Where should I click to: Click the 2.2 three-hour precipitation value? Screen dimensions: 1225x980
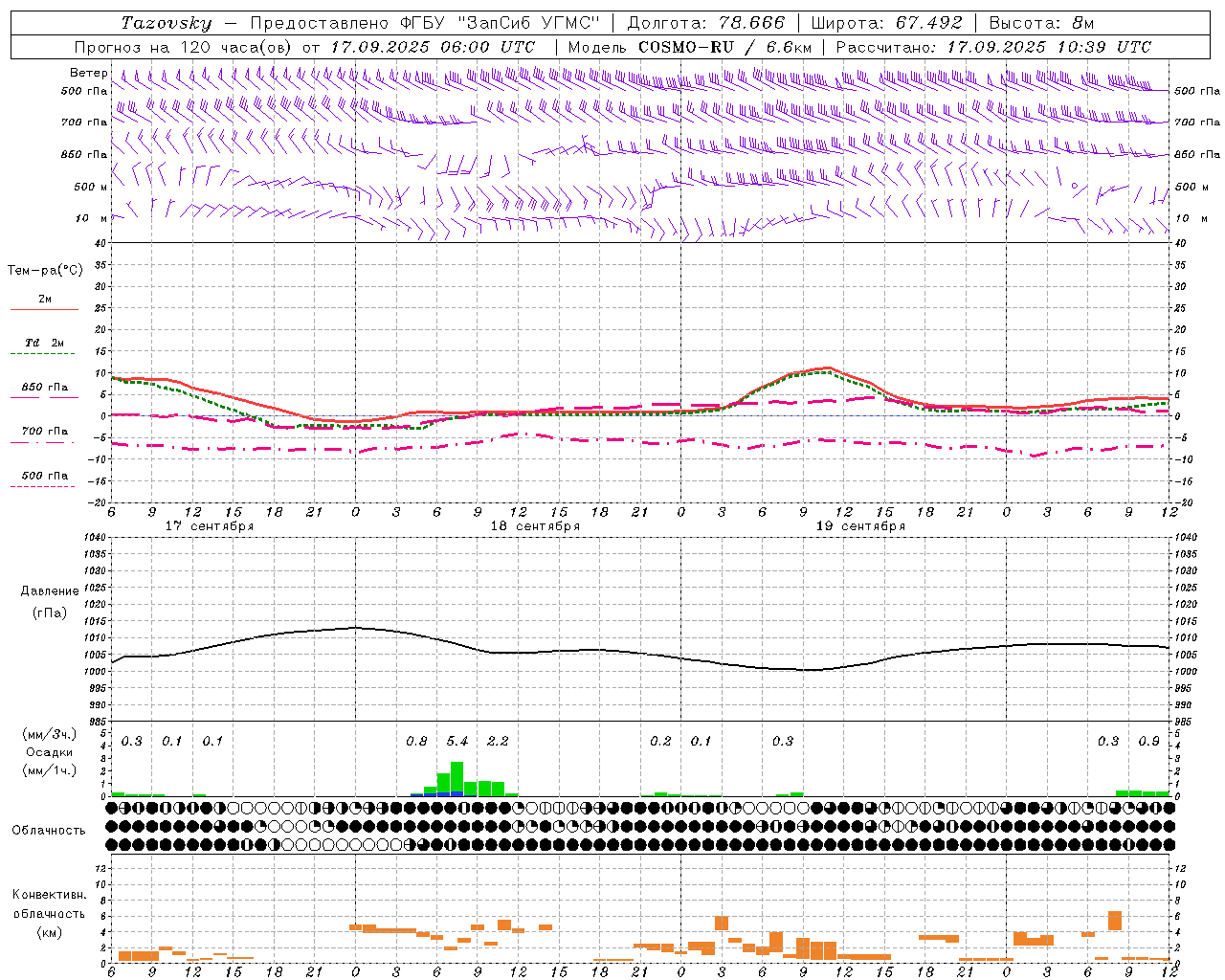(x=498, y=741)
